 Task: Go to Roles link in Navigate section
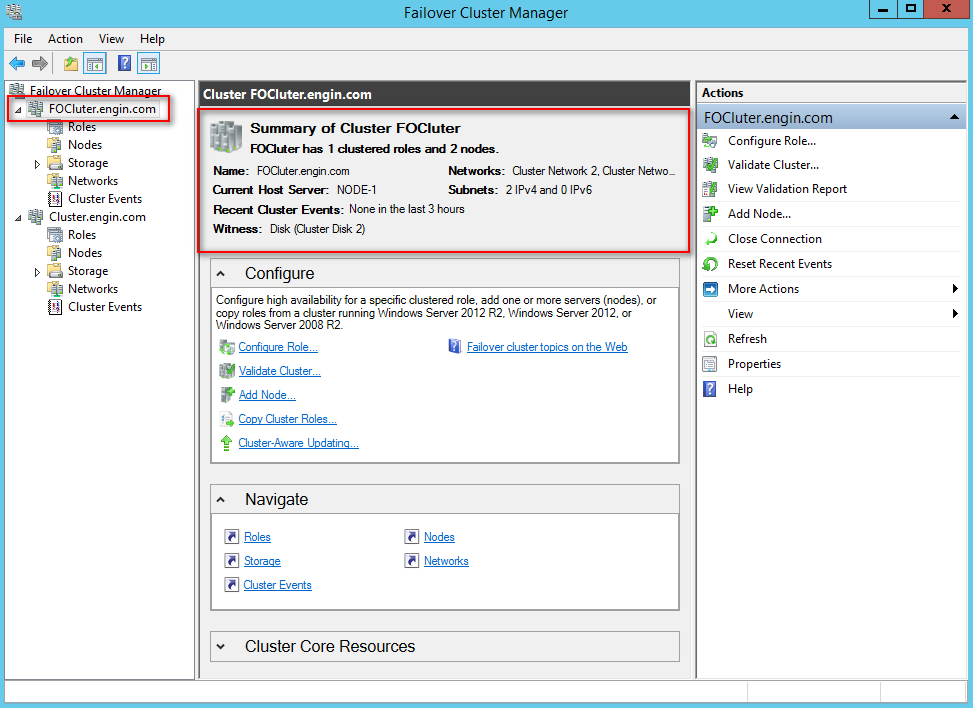click(x=258, y=537)
